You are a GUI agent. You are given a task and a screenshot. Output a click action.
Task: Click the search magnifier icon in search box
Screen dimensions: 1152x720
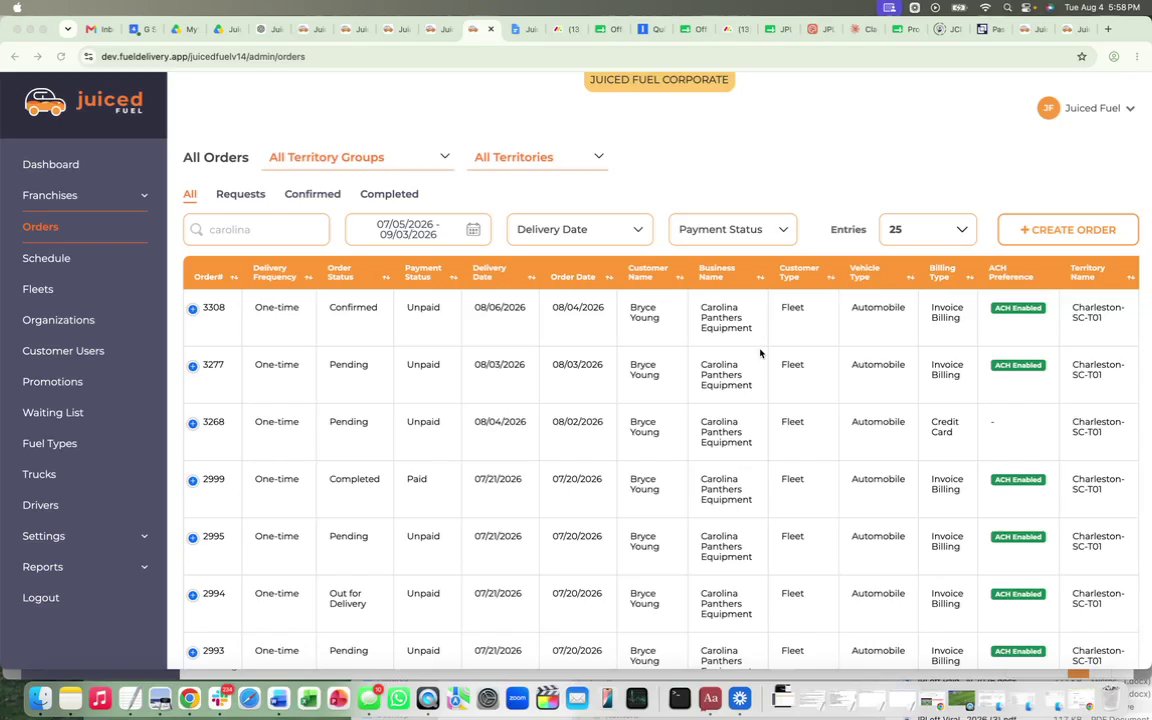196,230
